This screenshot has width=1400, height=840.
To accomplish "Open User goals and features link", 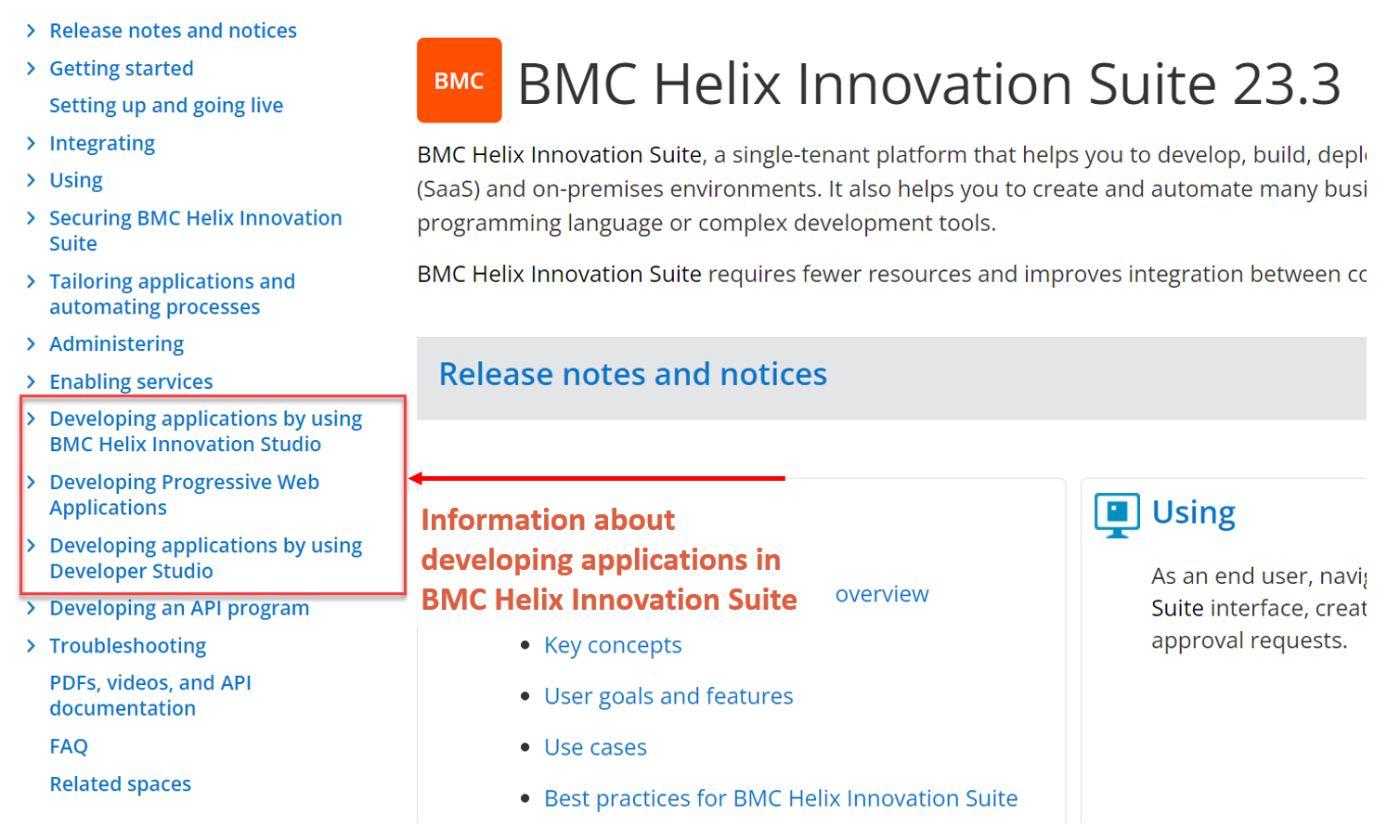I will (668, 696).
